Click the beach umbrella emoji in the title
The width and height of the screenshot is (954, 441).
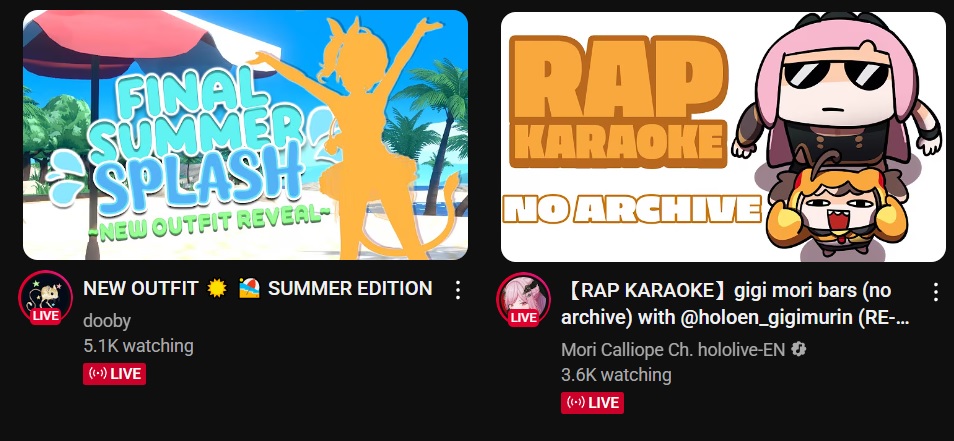pos(249,288)
